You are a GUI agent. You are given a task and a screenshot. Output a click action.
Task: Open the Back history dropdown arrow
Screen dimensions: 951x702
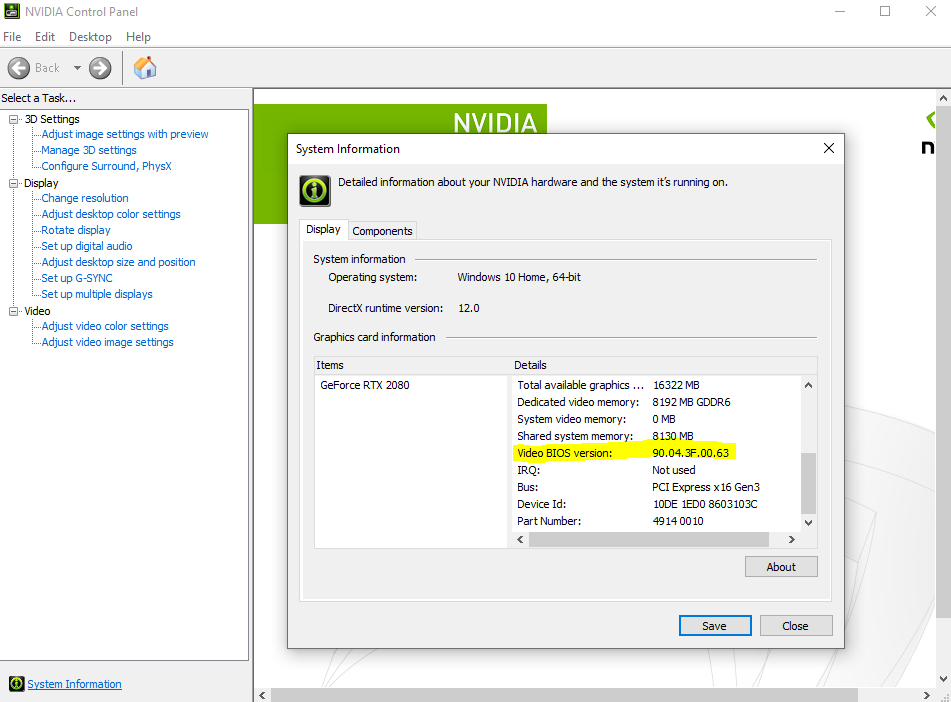pos(77,68)
